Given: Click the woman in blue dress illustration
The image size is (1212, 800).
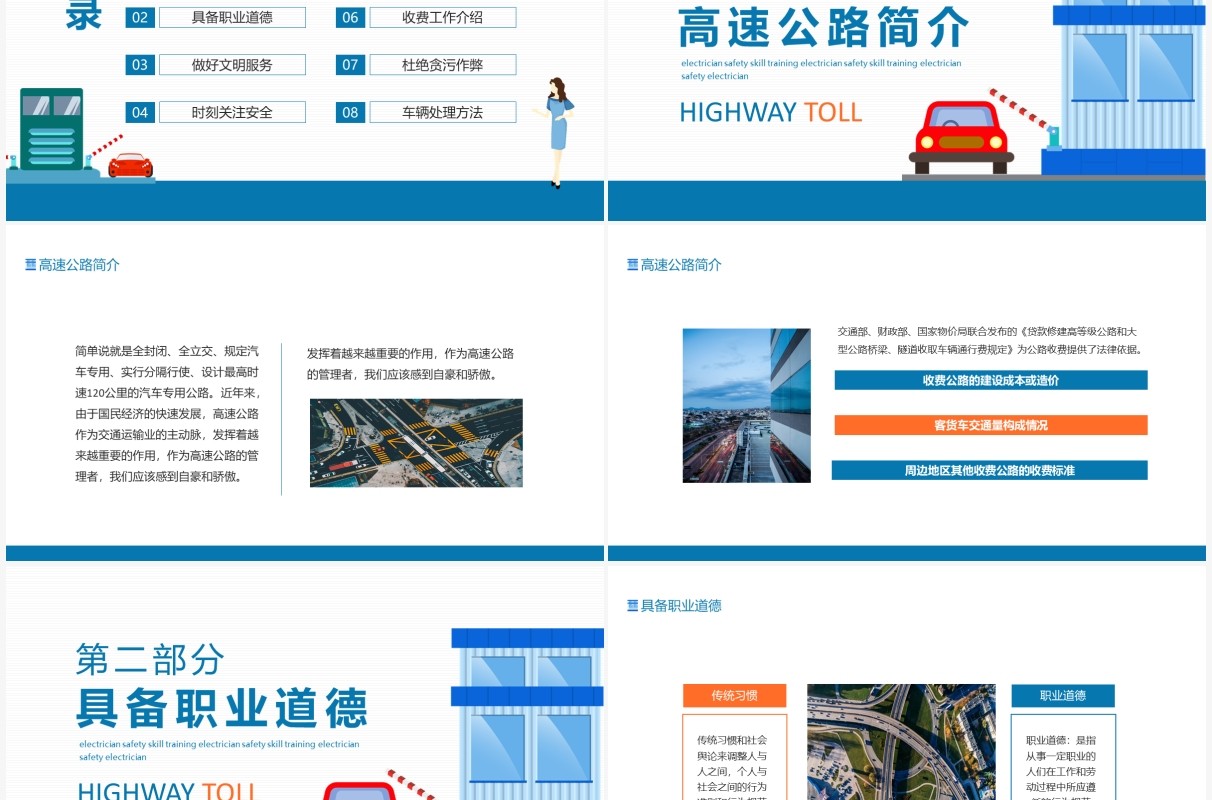Looking at the screenshot, I should click(557, 132).
